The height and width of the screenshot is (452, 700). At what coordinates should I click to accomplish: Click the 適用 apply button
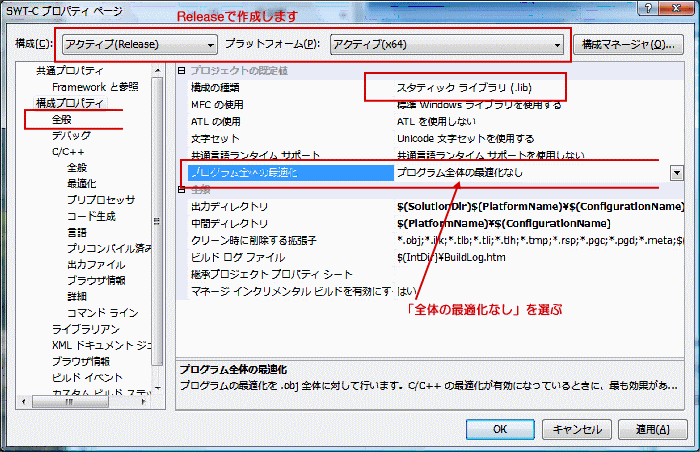(651, 429)
